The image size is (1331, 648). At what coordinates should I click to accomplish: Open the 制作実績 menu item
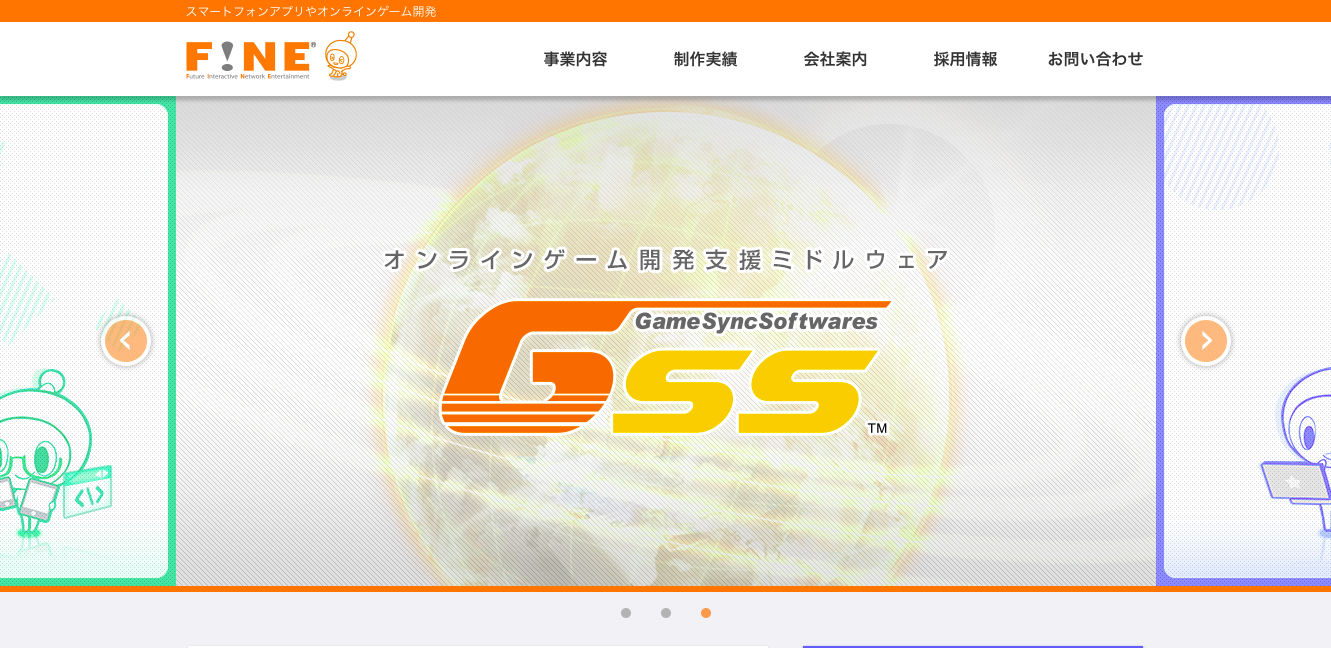705,59
